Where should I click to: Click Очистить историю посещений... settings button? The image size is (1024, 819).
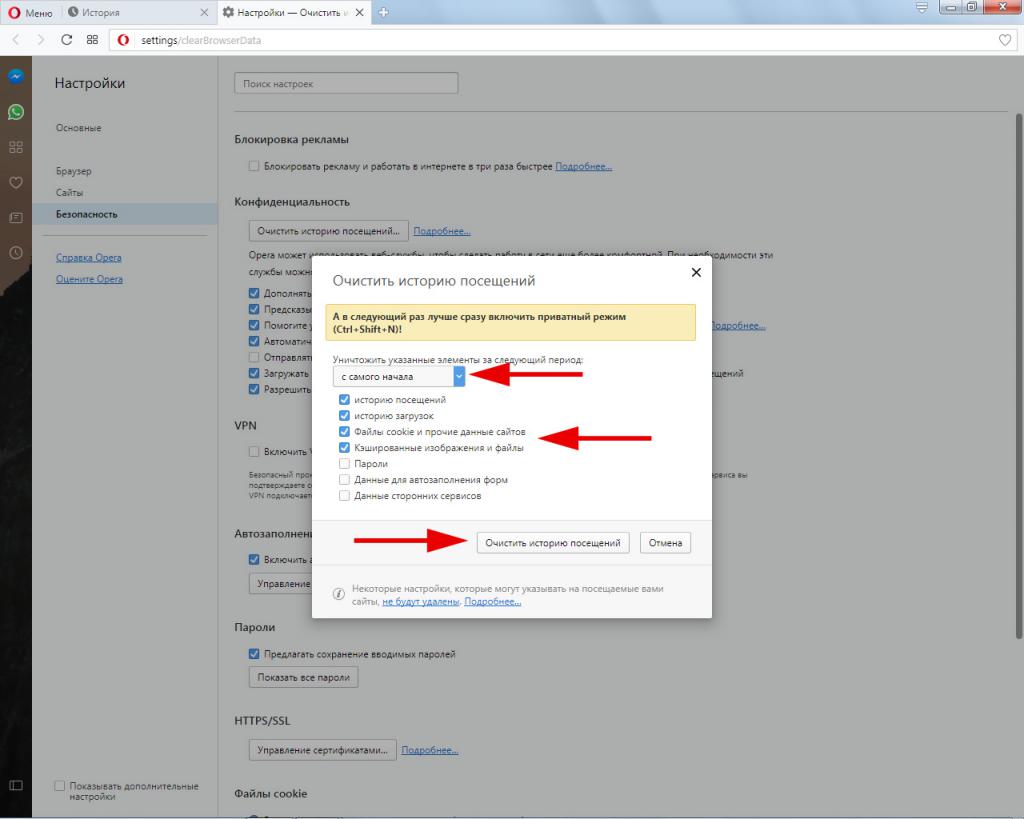328,231
